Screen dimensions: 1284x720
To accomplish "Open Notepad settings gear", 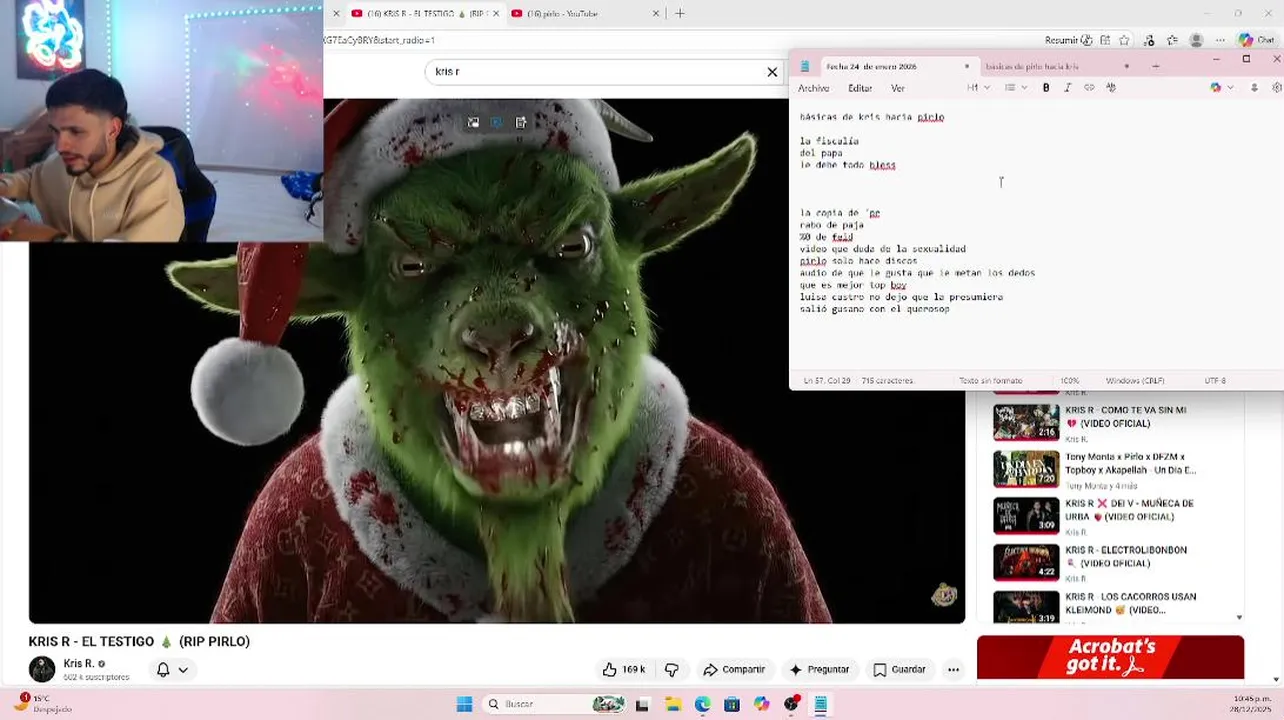I will [1277, 88].
